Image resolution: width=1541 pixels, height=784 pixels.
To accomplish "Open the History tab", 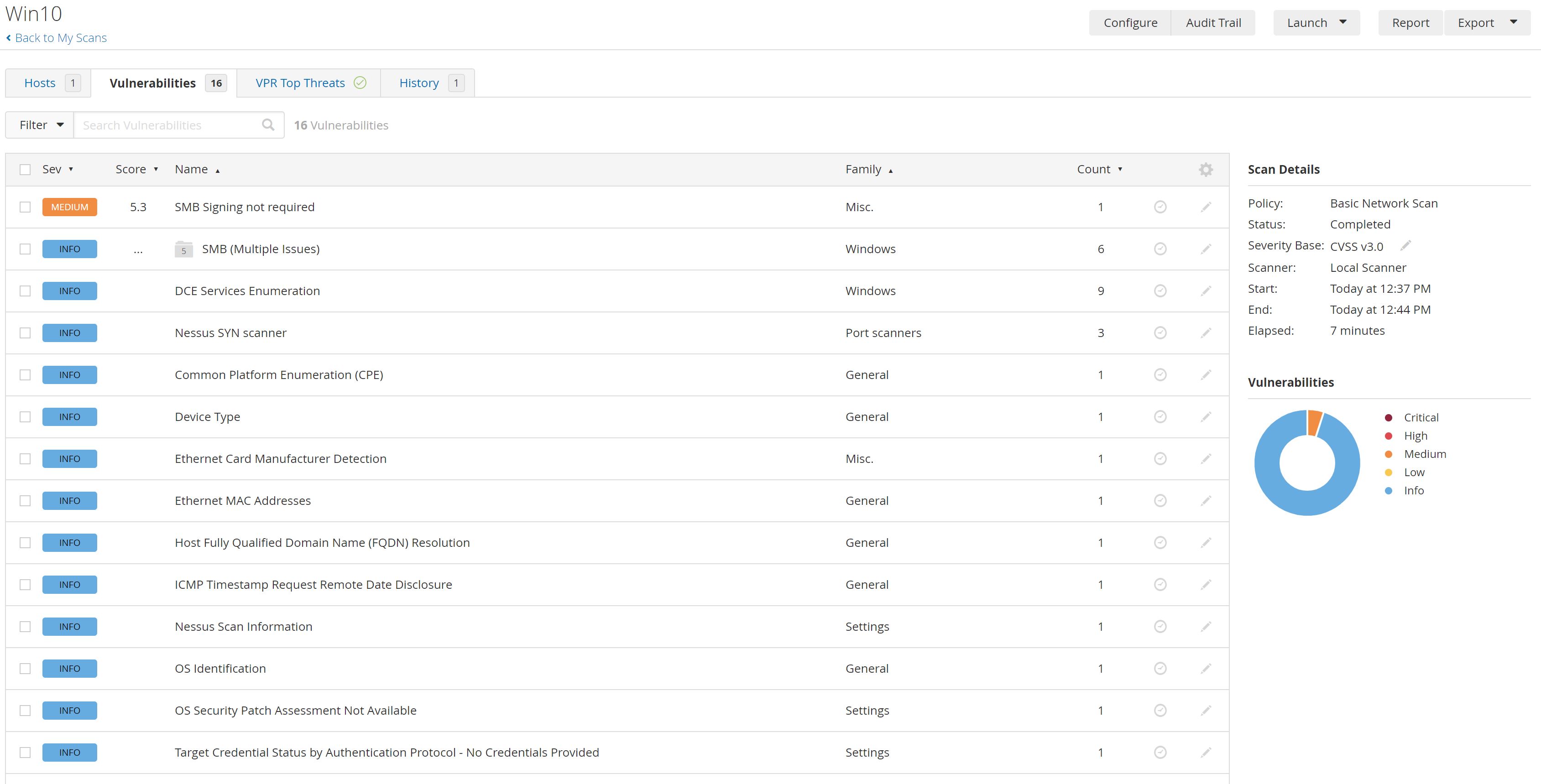I will [419, 83].
